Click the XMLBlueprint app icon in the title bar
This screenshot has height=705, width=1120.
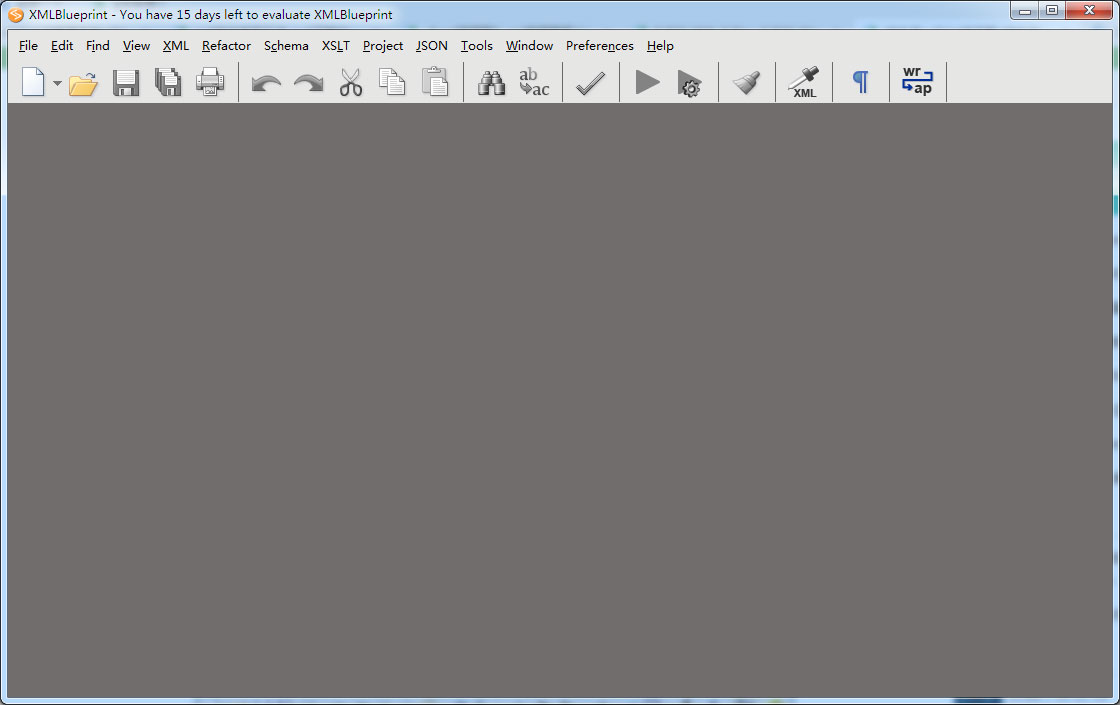coord(16,14)
